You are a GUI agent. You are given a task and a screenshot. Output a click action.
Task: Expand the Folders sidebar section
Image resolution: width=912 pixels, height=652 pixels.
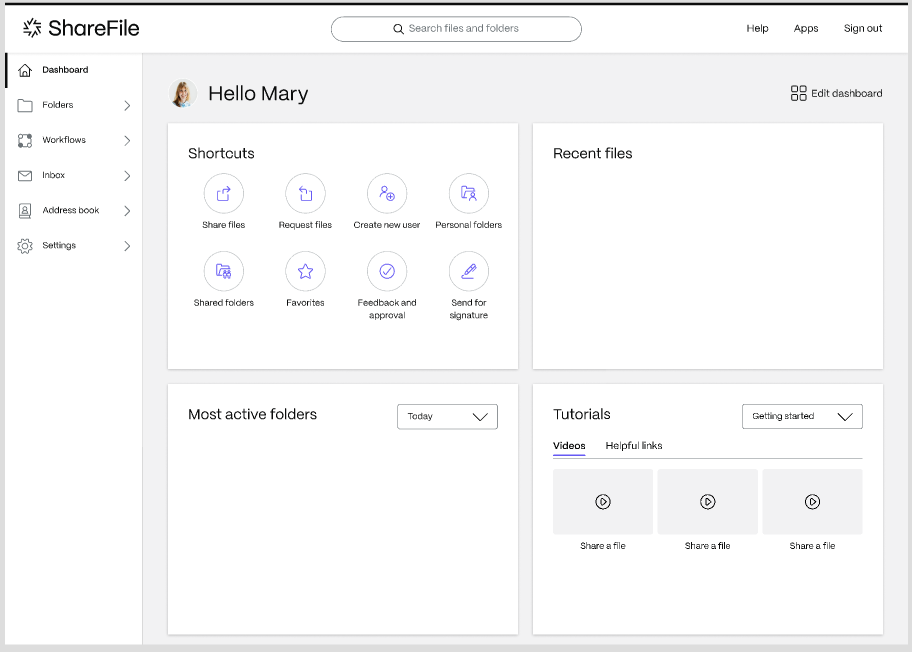(72, 105)
